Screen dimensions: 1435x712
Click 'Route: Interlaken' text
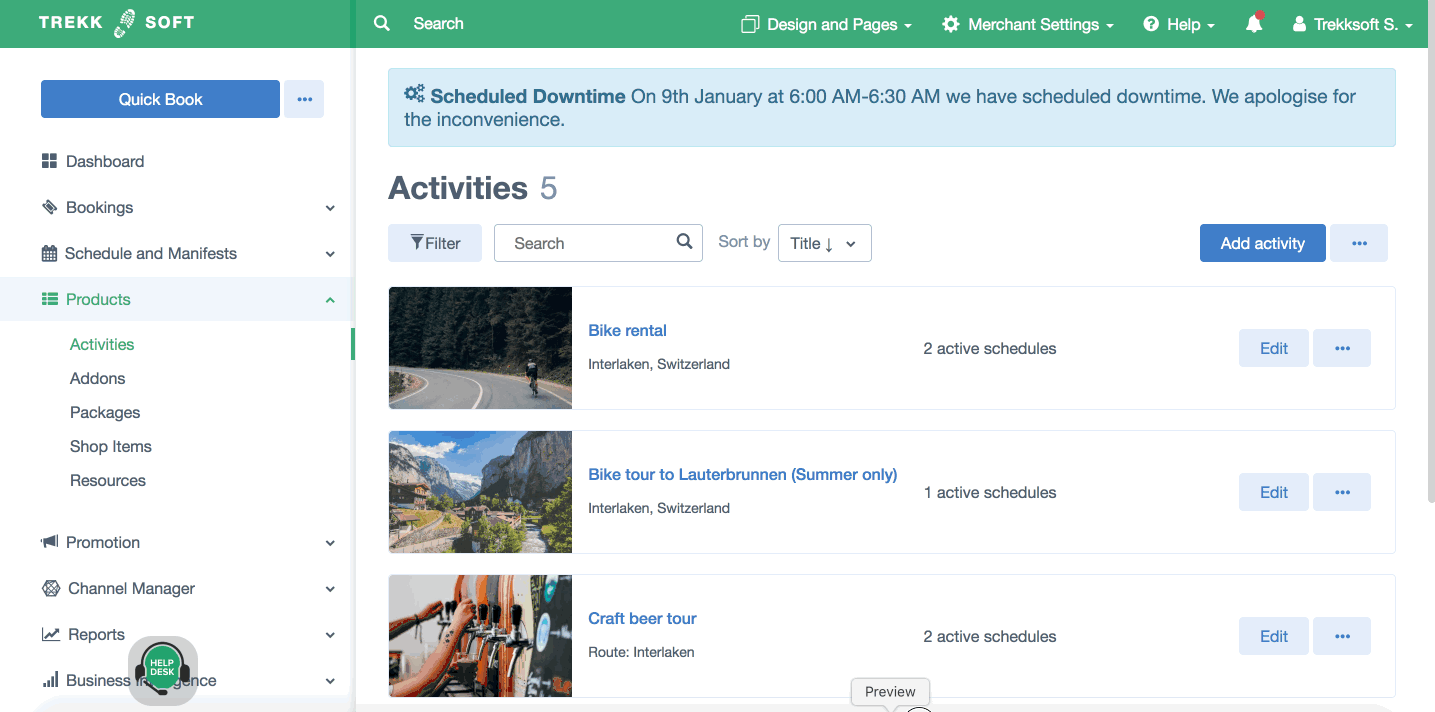click(x=641, y=652)
